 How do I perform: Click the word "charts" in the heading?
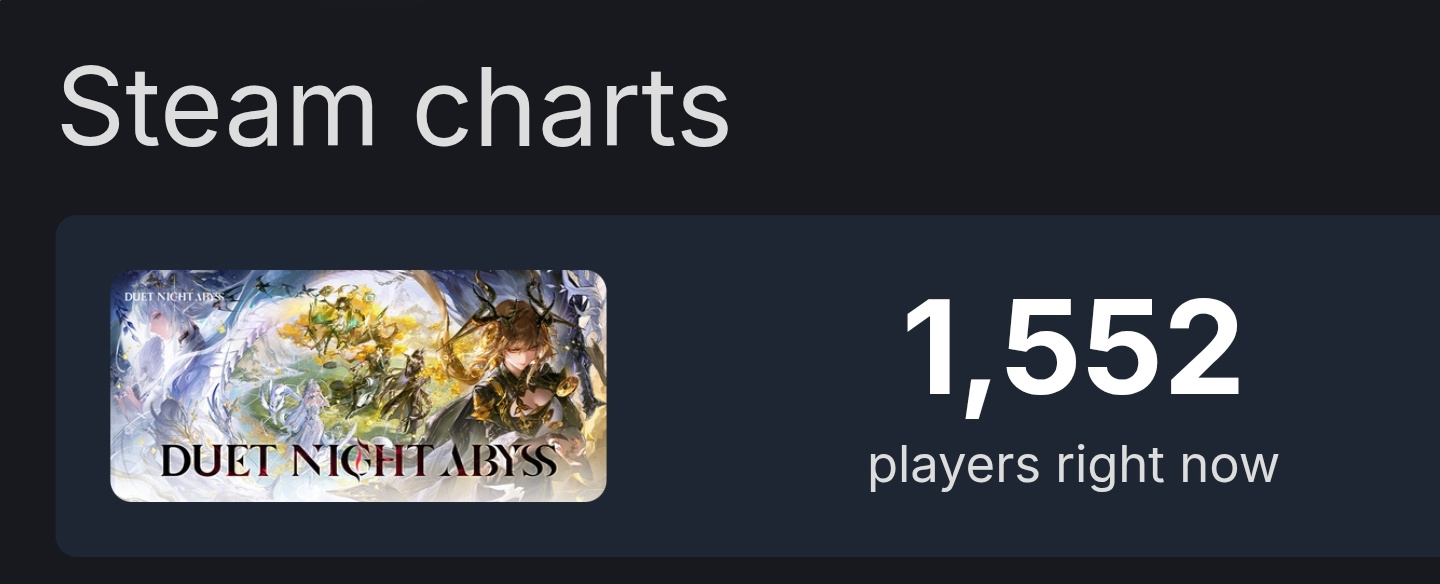pyautogui.click(x=572, y=107)
